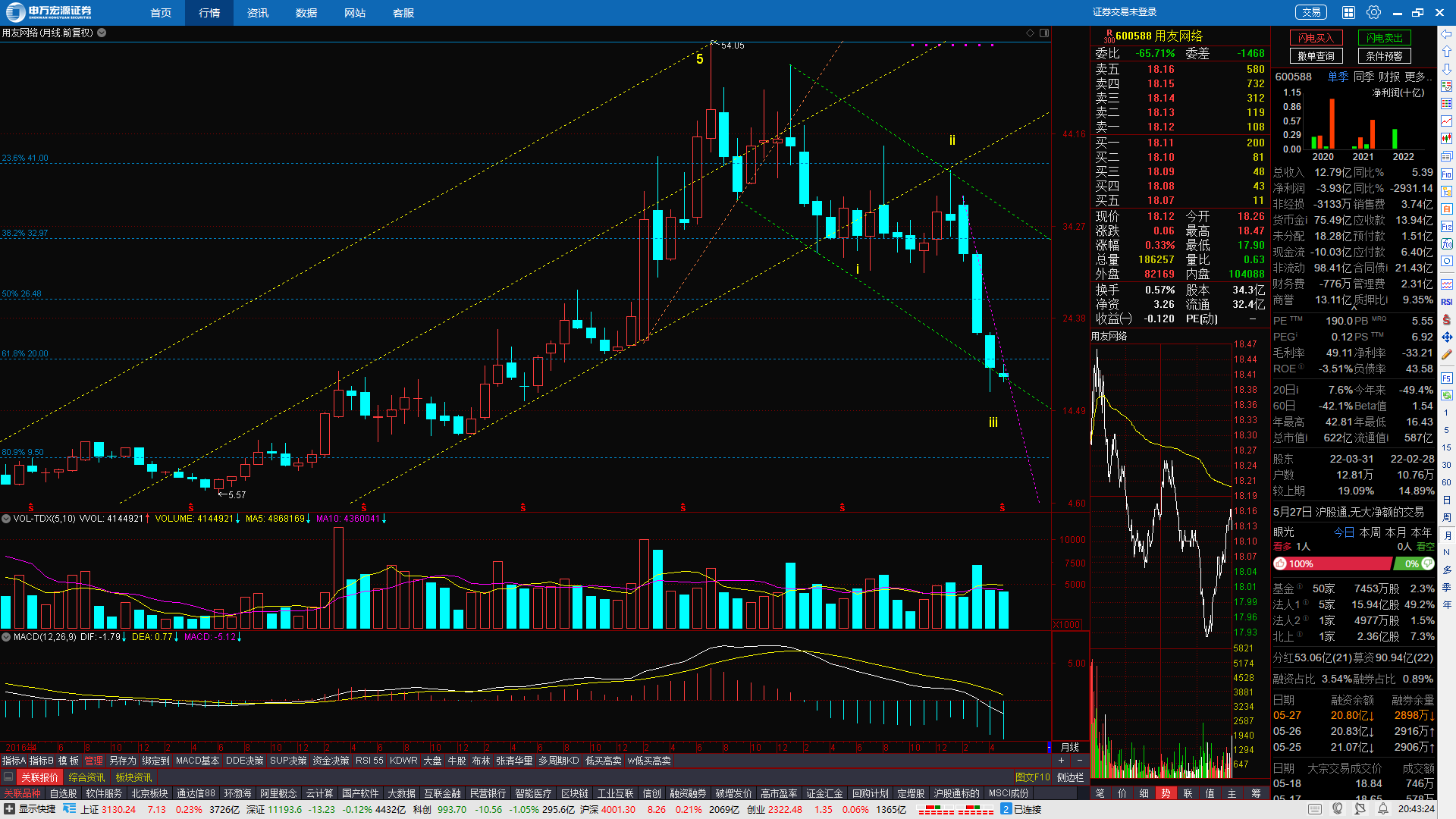Toggle the 侧边栏 sidebar button

[x=1070, y=777]
